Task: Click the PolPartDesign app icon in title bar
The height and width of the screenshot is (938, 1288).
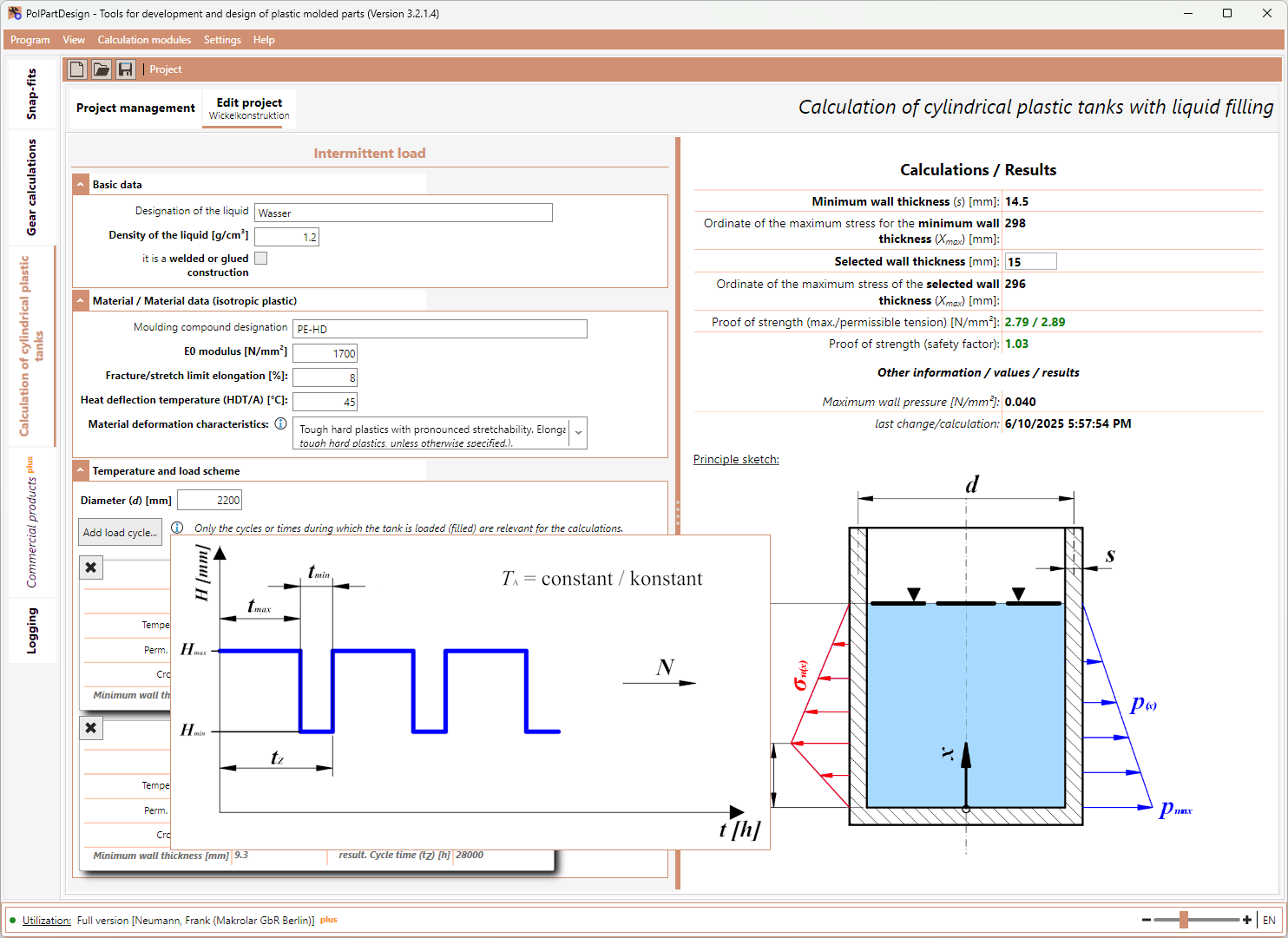Action: [15, 13]
